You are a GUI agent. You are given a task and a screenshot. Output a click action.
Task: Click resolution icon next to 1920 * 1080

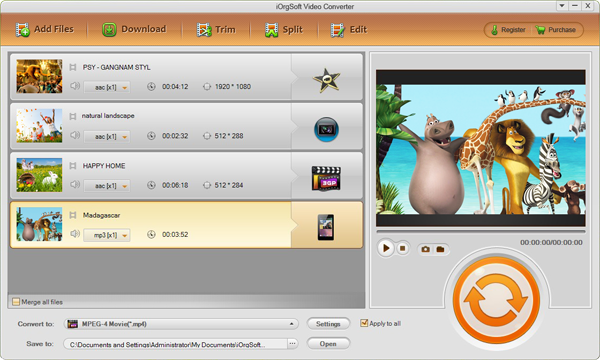click(207, 86)
